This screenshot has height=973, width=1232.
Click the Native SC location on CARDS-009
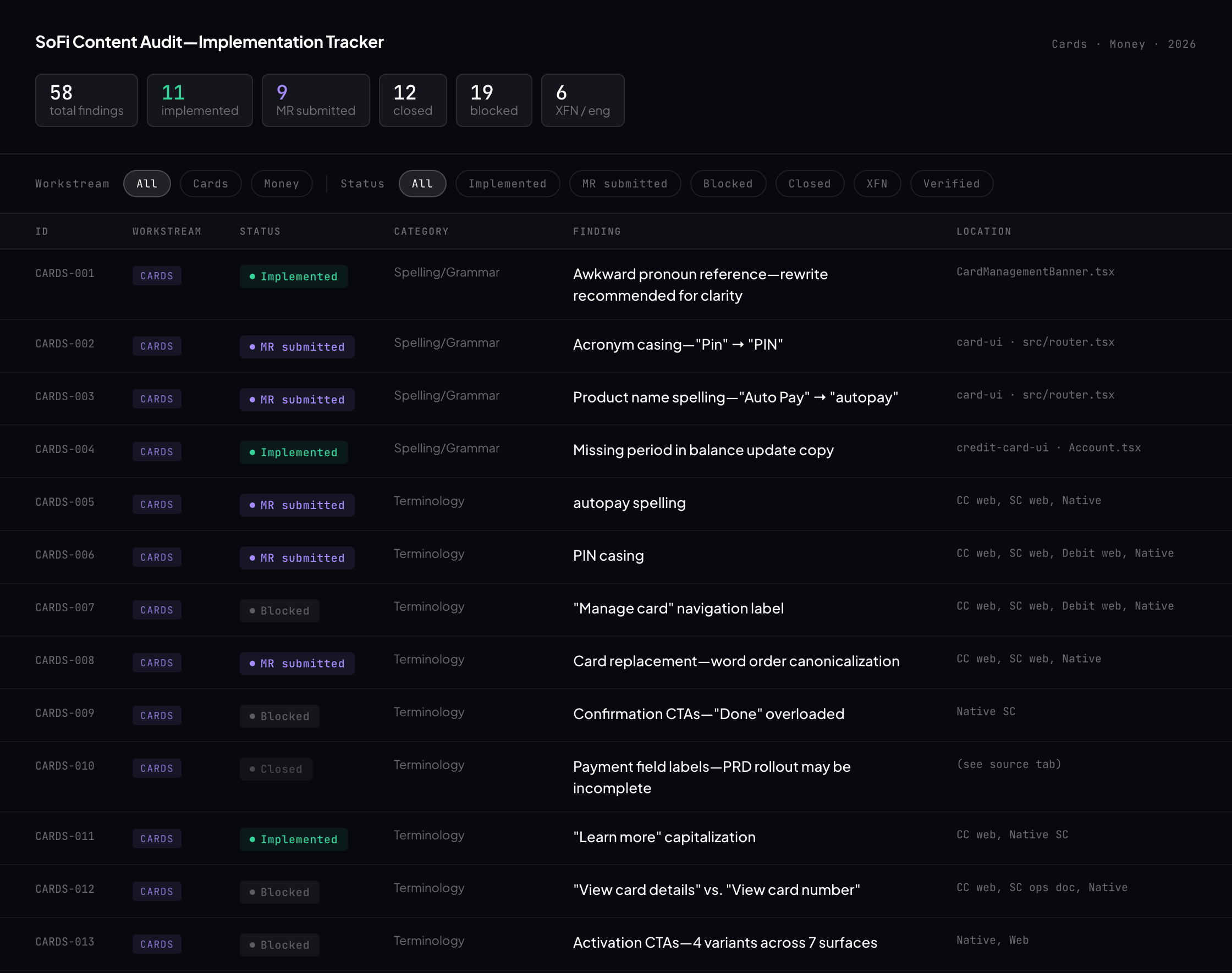[x=986, y=711]
